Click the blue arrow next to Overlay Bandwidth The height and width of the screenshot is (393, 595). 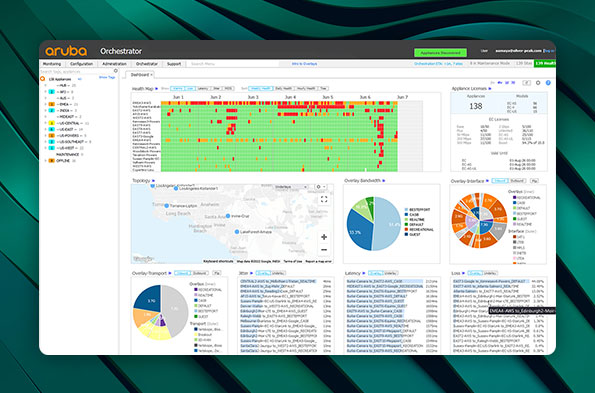pyautogui.click(x=384, y=181)
